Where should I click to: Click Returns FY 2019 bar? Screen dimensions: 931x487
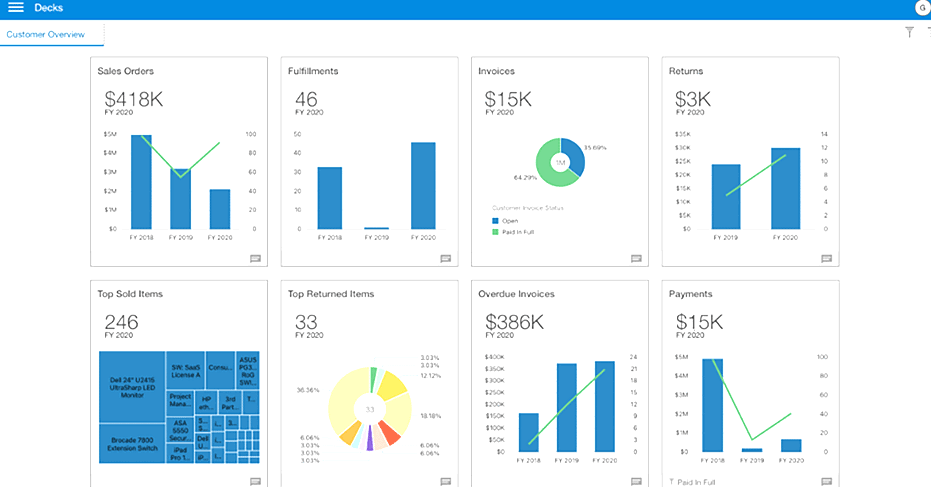click(x=726, y=197)
